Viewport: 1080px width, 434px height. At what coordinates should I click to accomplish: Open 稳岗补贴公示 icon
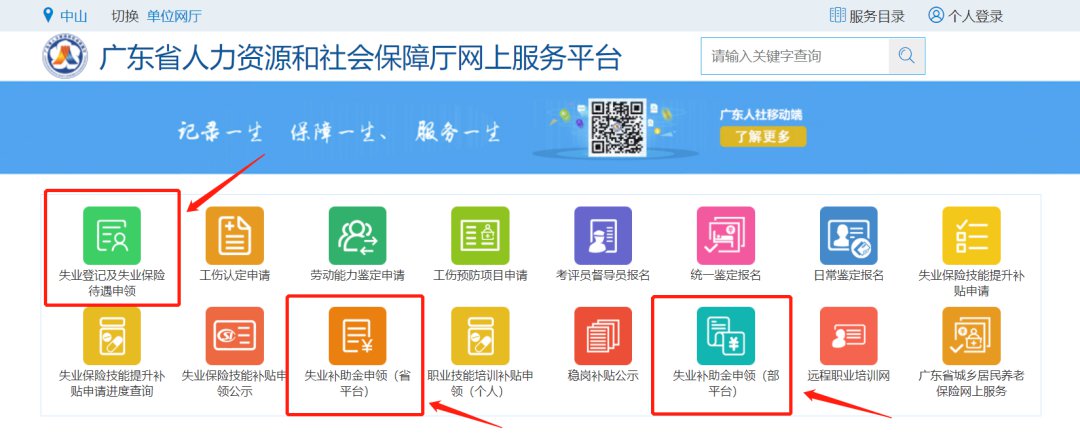[x=603, y=336]
